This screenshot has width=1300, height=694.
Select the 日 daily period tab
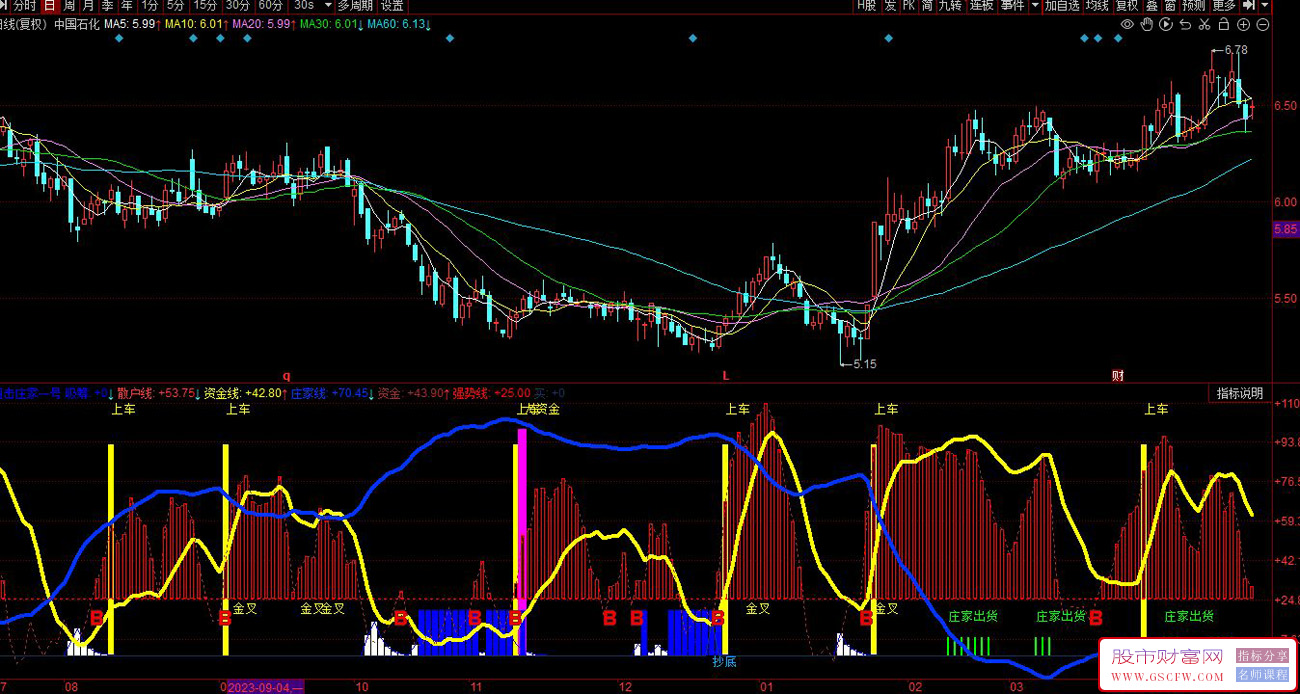coord(49,5)
